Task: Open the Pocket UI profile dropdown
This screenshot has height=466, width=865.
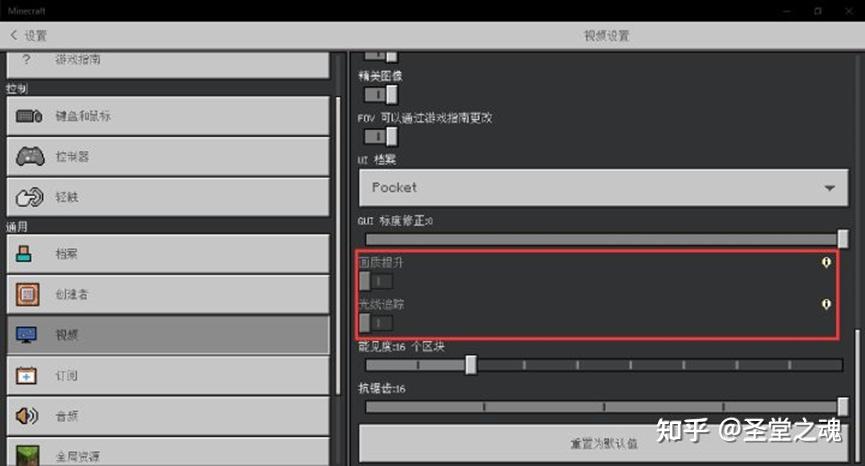Action: click(x=604, y=188)
